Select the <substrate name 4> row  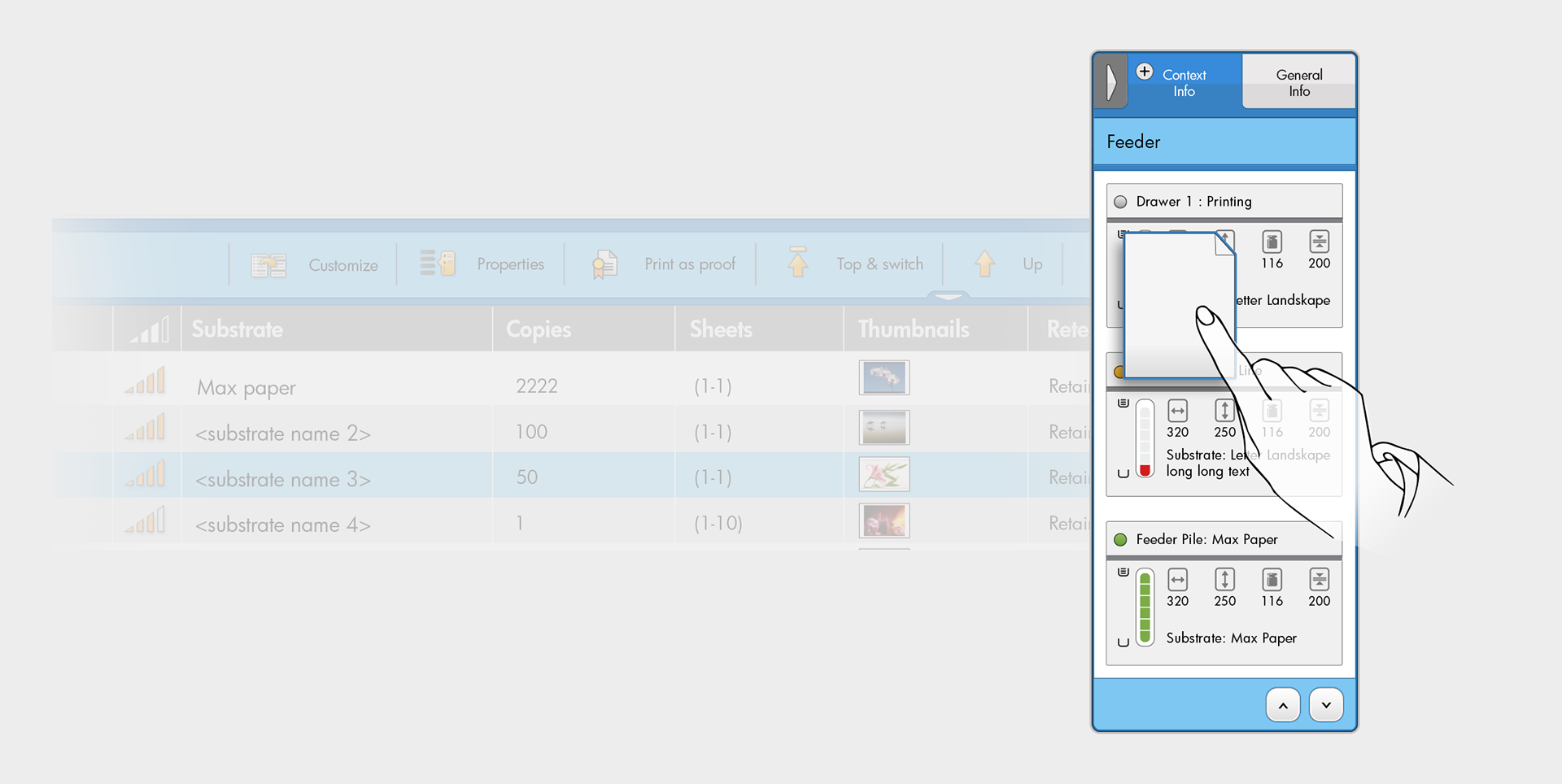pyautogui.click(x=572, y=520)
